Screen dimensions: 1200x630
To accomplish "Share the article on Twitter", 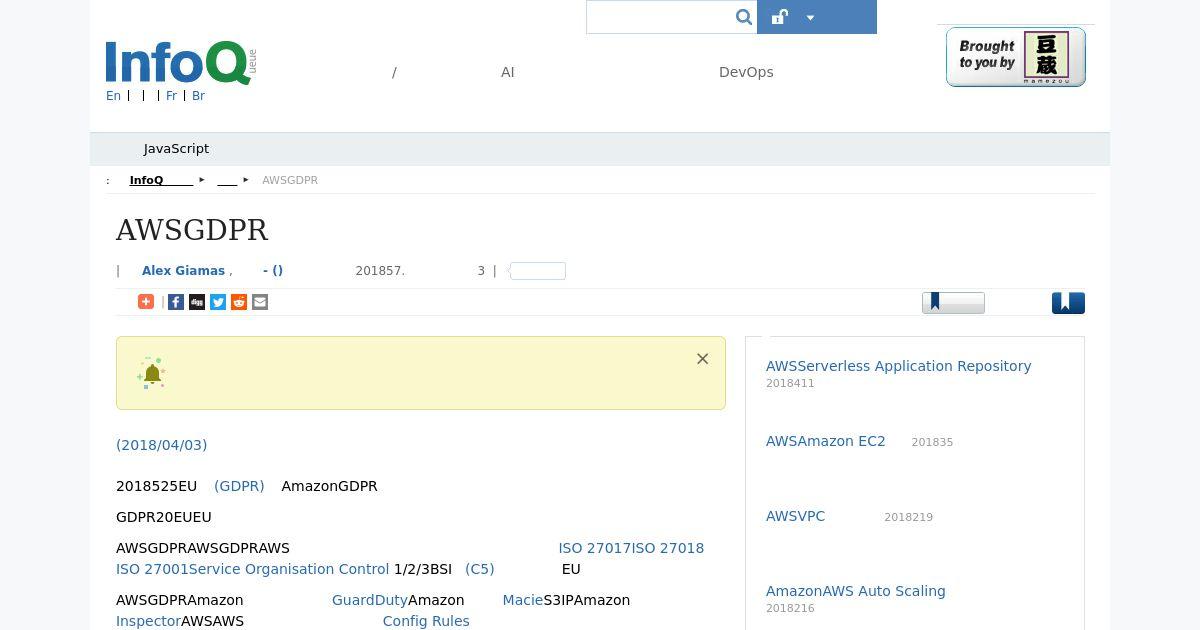I will [218, 302].
